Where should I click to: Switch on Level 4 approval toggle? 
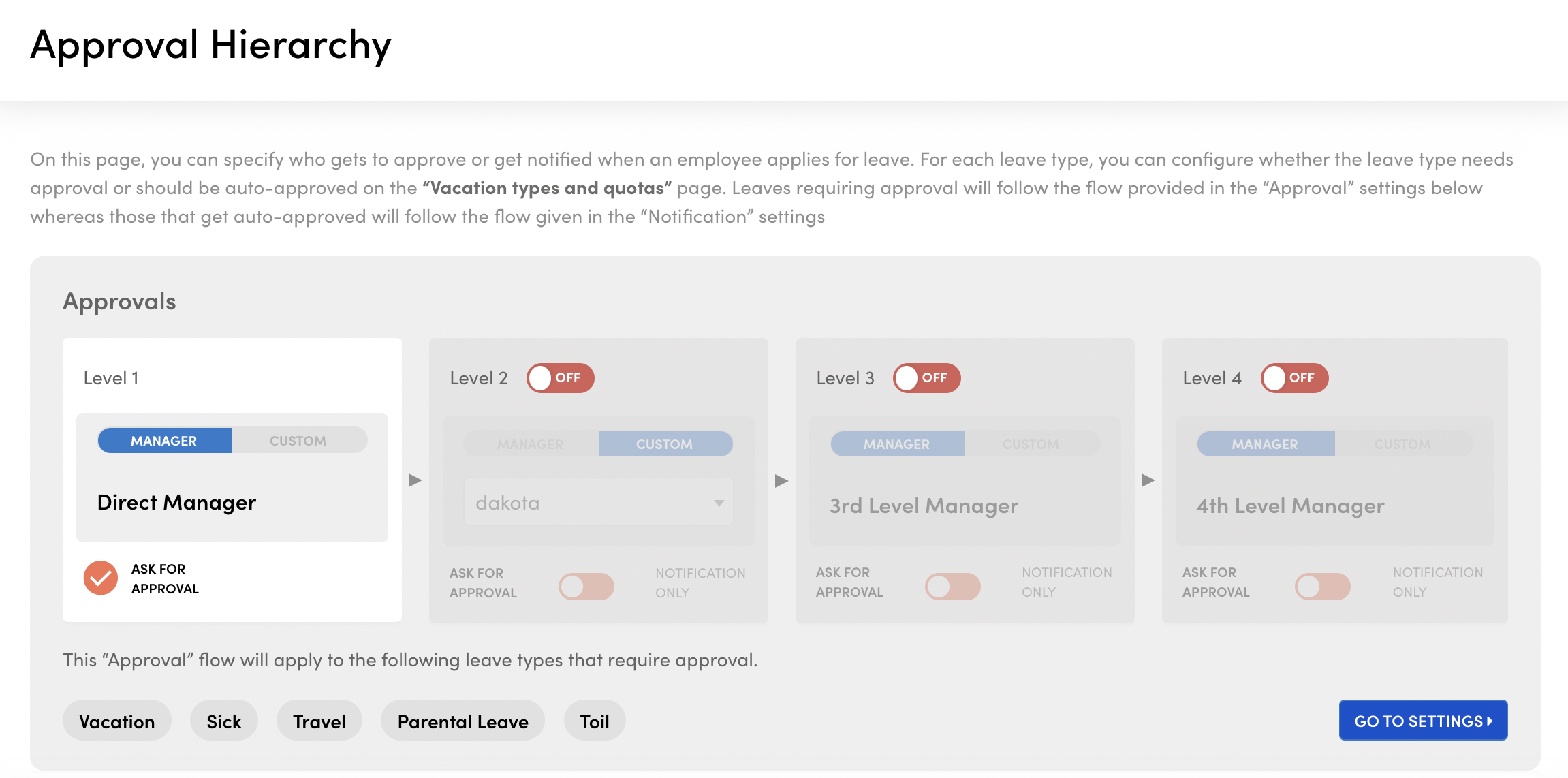1293,378
